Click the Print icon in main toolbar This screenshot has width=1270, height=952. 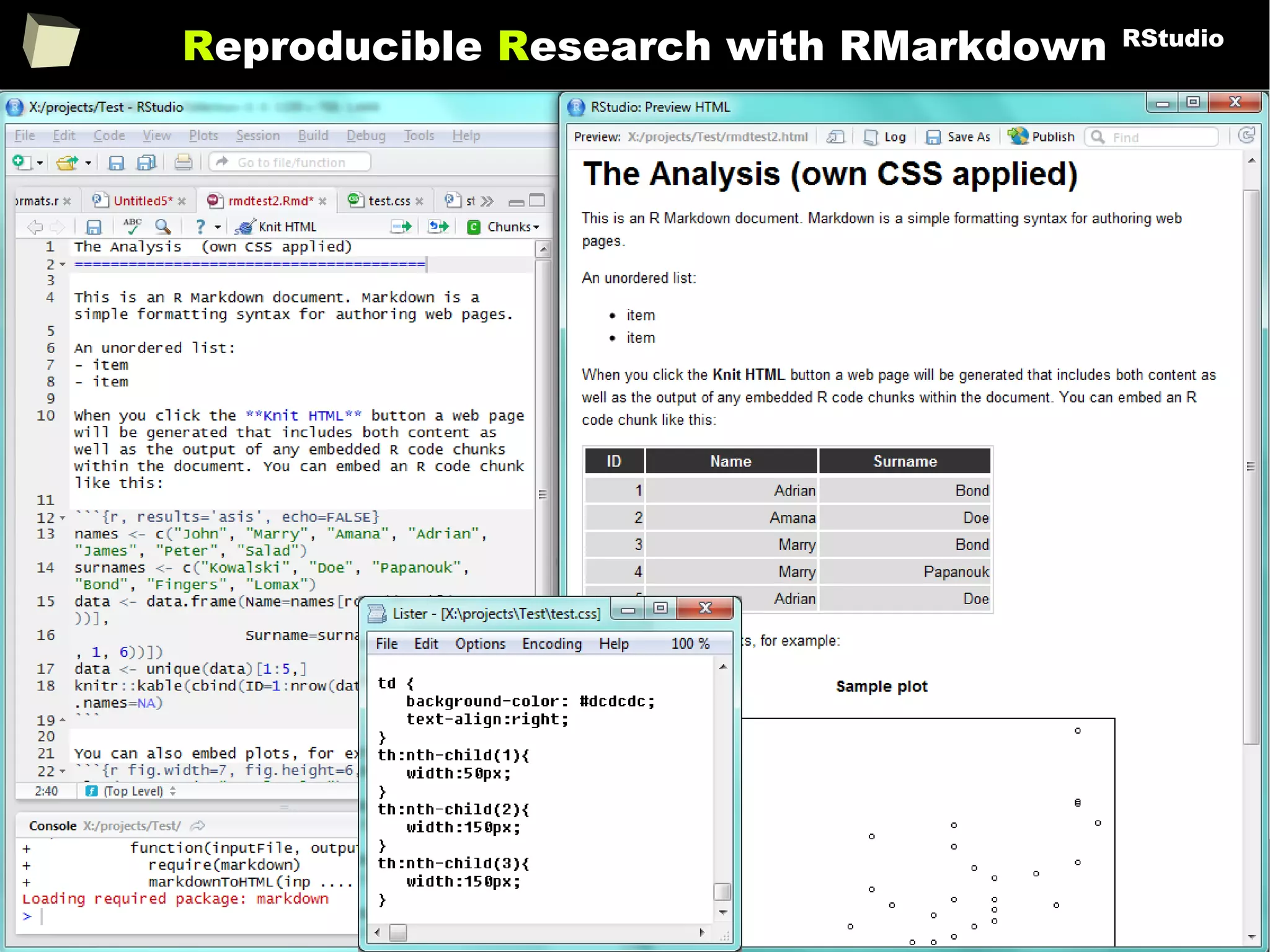pos(183,162)
